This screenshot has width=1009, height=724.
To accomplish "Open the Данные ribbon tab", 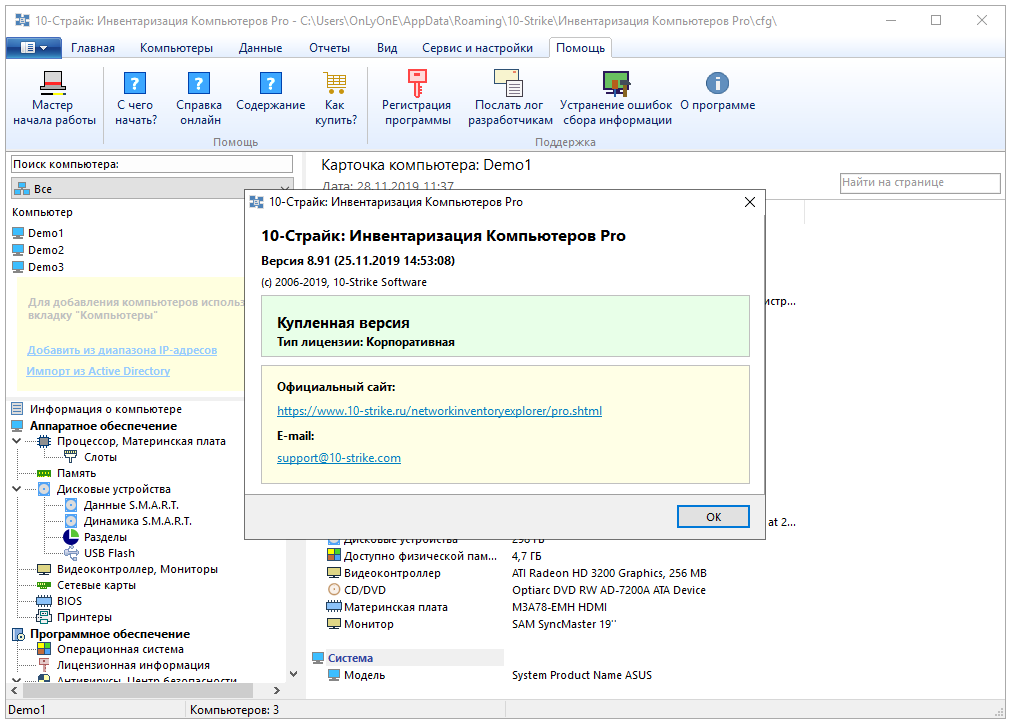I will pos(261,48).
